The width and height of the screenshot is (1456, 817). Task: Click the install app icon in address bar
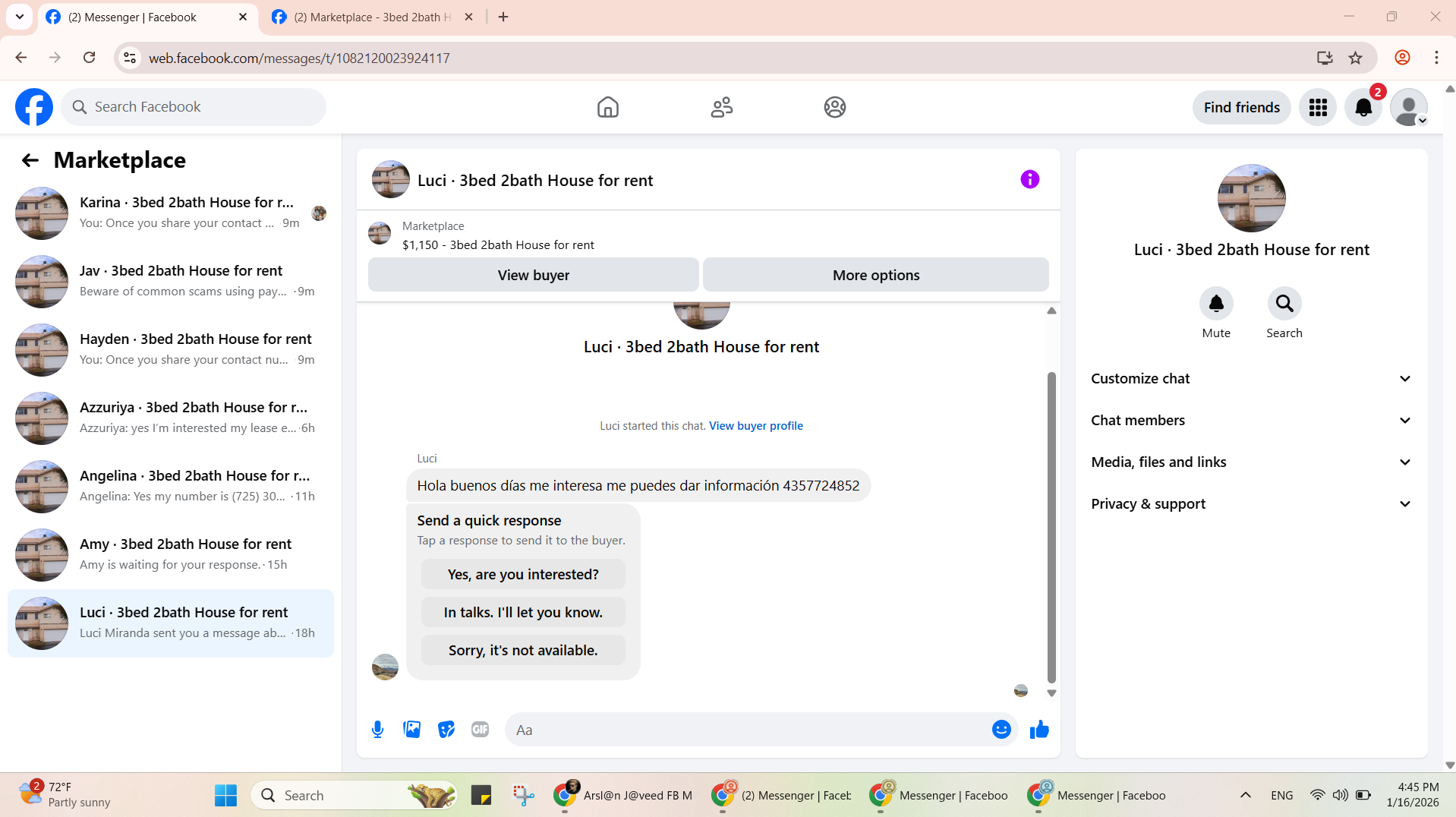tap(1325, 58)
